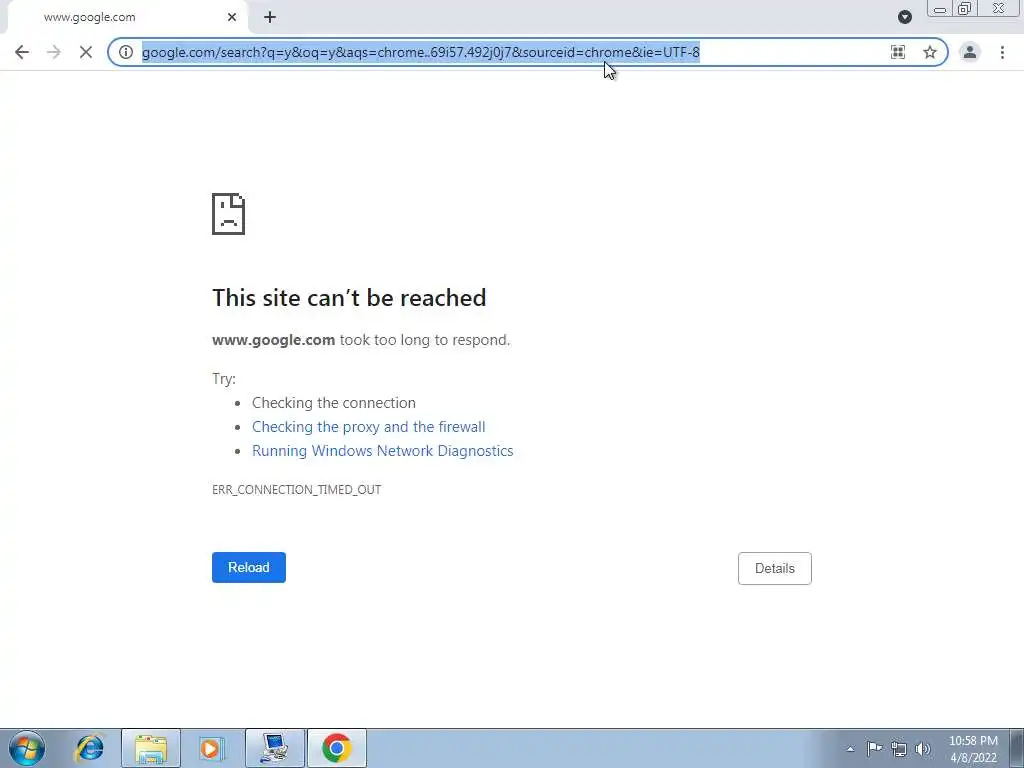Click the Details button

[775, 568]
